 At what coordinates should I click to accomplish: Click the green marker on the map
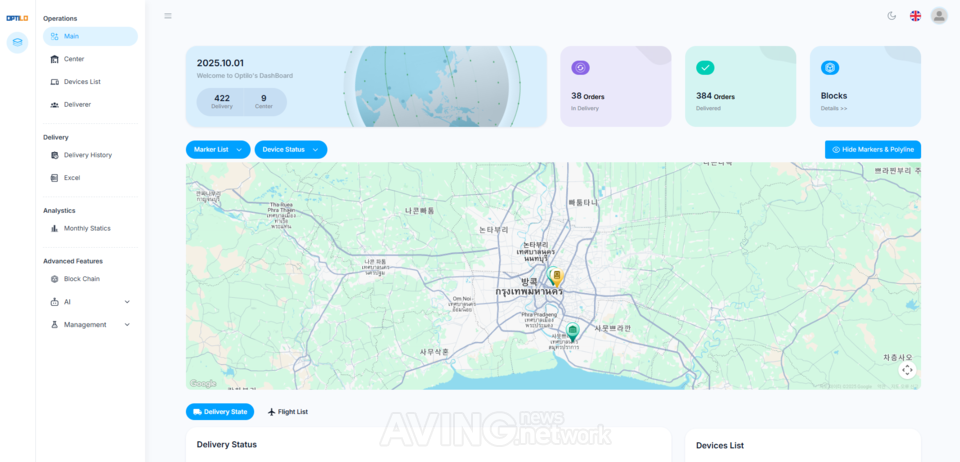click(573, 331)
